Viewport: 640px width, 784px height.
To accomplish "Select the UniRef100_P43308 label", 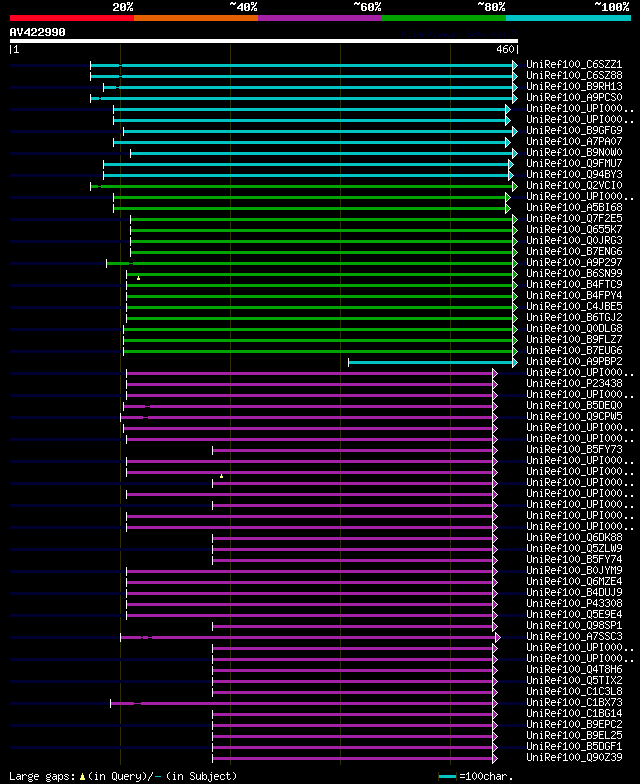I will [x=574, y=604].
